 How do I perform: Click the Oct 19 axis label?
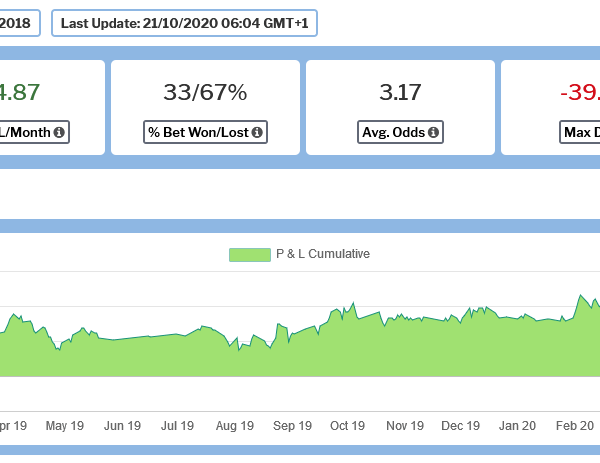click(x=347, y=426)
